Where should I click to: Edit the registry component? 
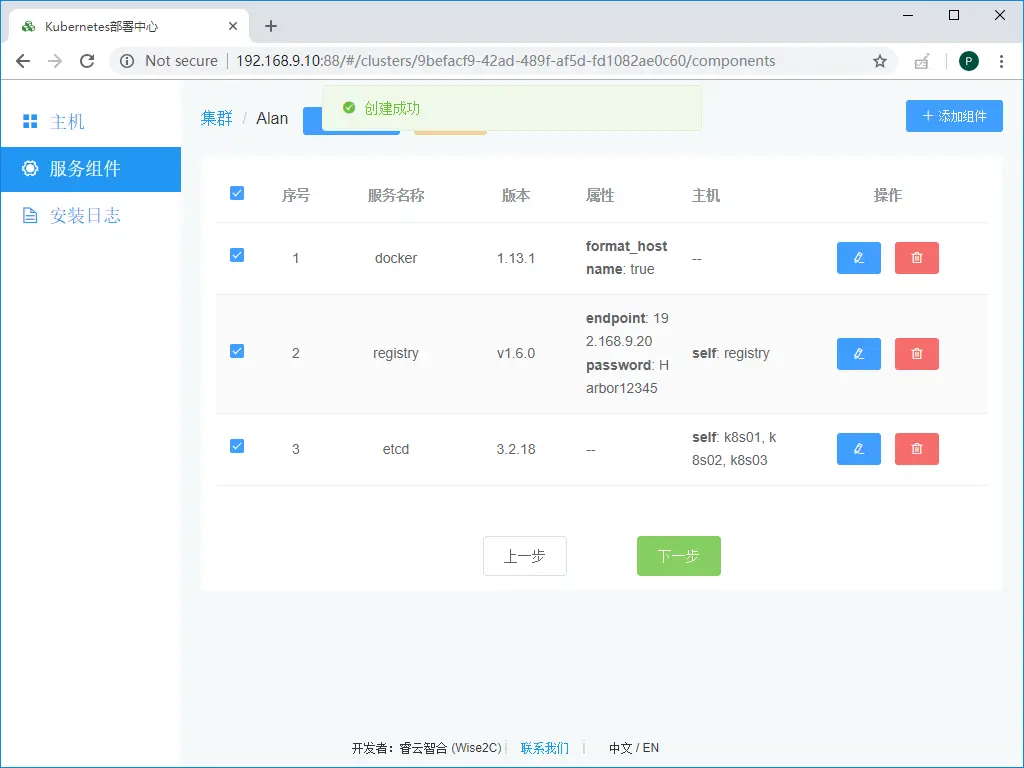[x=859, y=354]
